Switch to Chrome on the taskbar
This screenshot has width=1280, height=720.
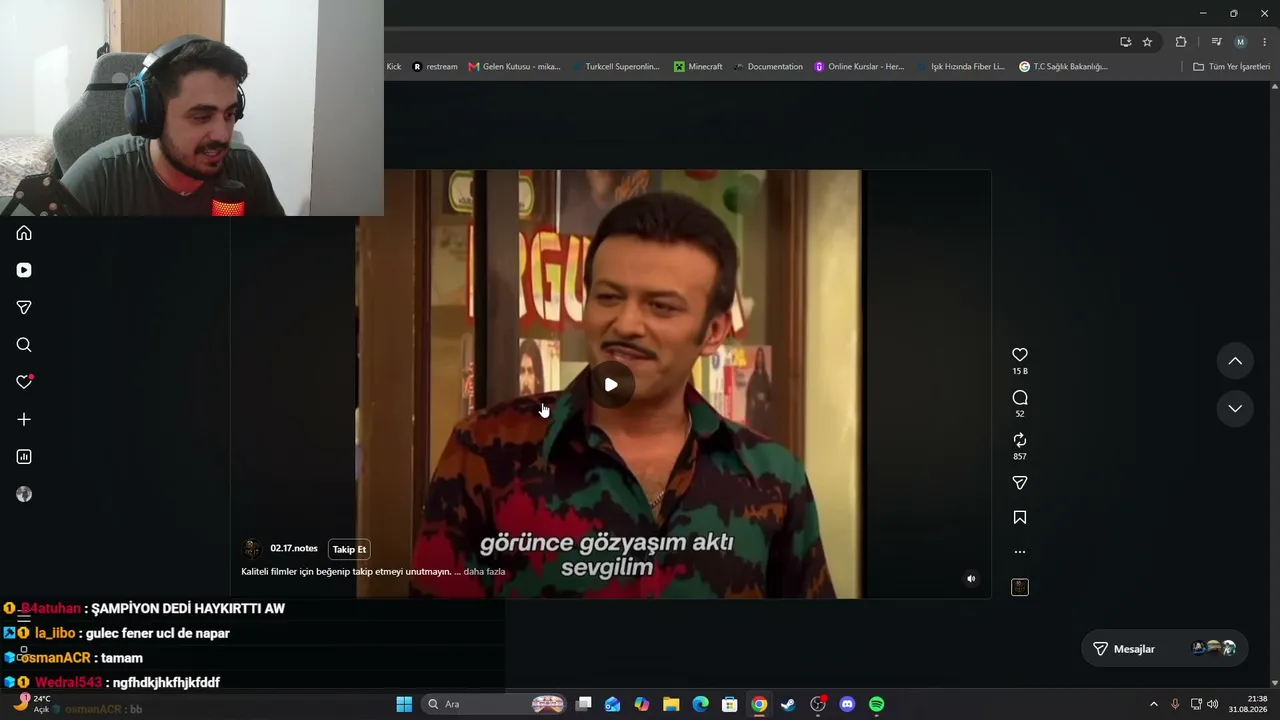click(x=759, y=704)
